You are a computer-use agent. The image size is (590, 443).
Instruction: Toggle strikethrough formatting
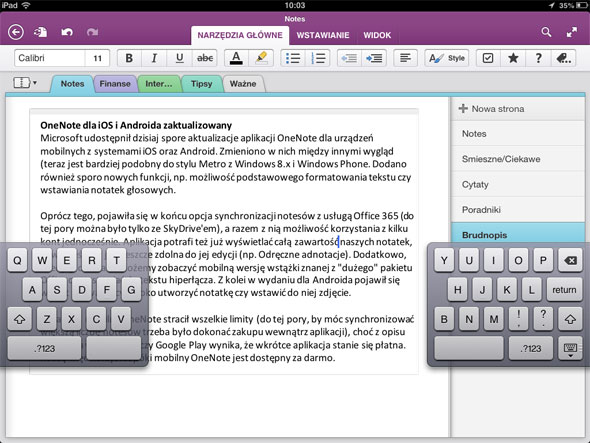click(205, 58)
